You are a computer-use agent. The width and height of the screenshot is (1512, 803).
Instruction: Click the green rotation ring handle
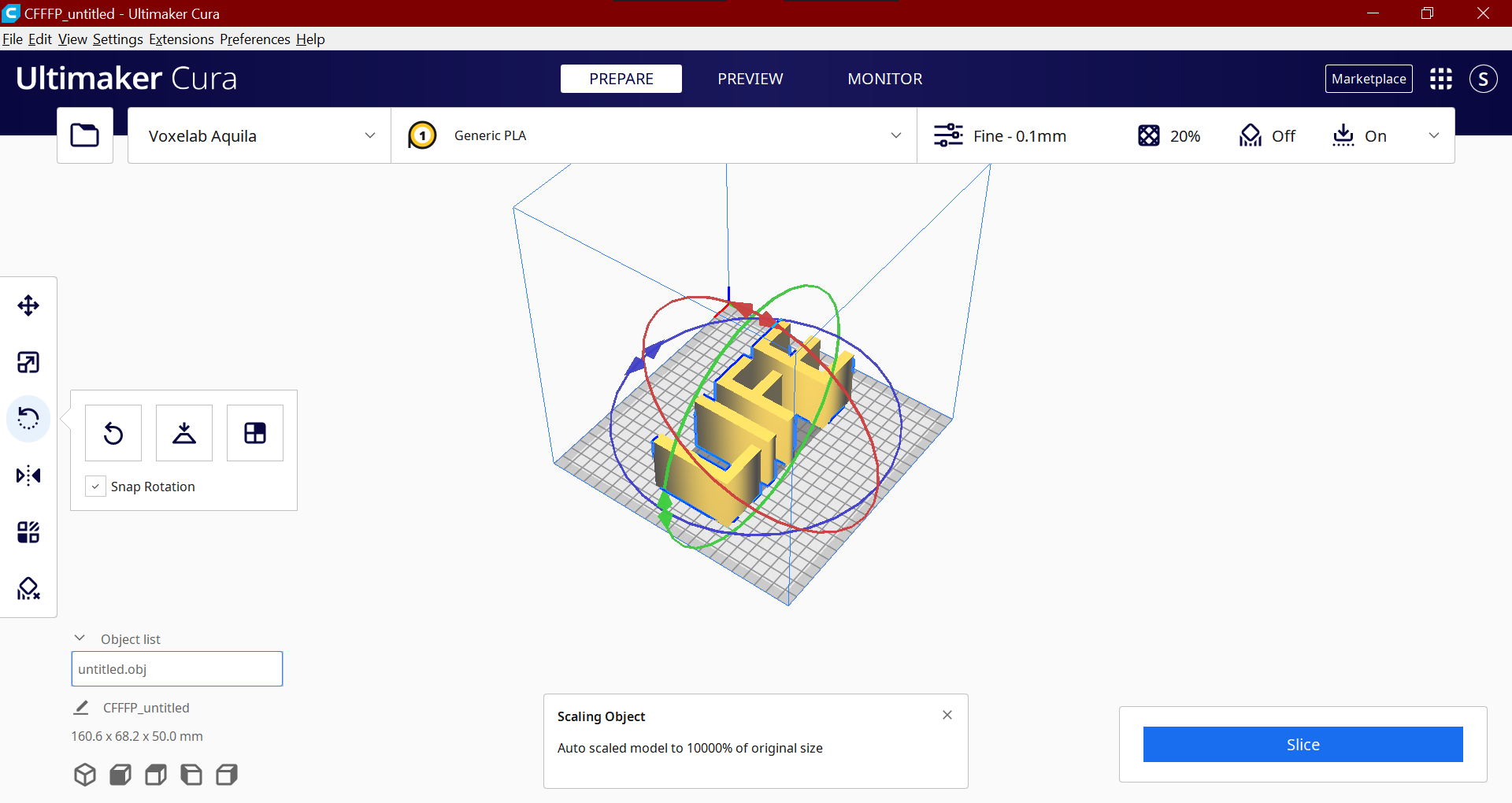pyautogui.click(x=665, y=509)
